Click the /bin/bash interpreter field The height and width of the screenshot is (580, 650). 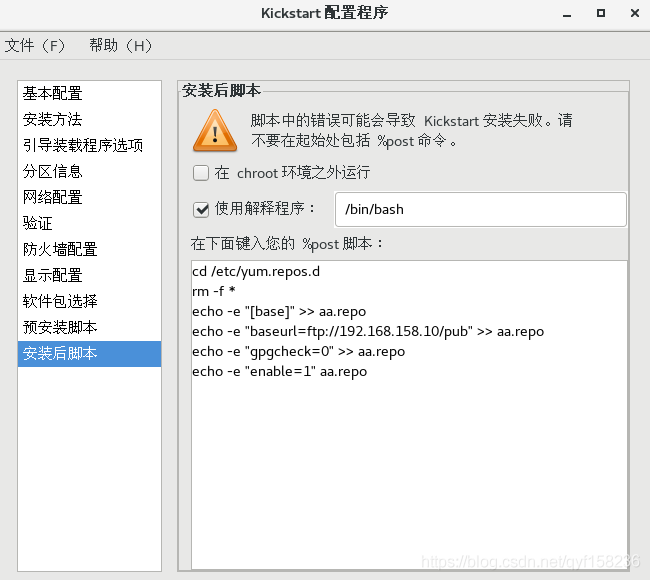pos(480,209)
